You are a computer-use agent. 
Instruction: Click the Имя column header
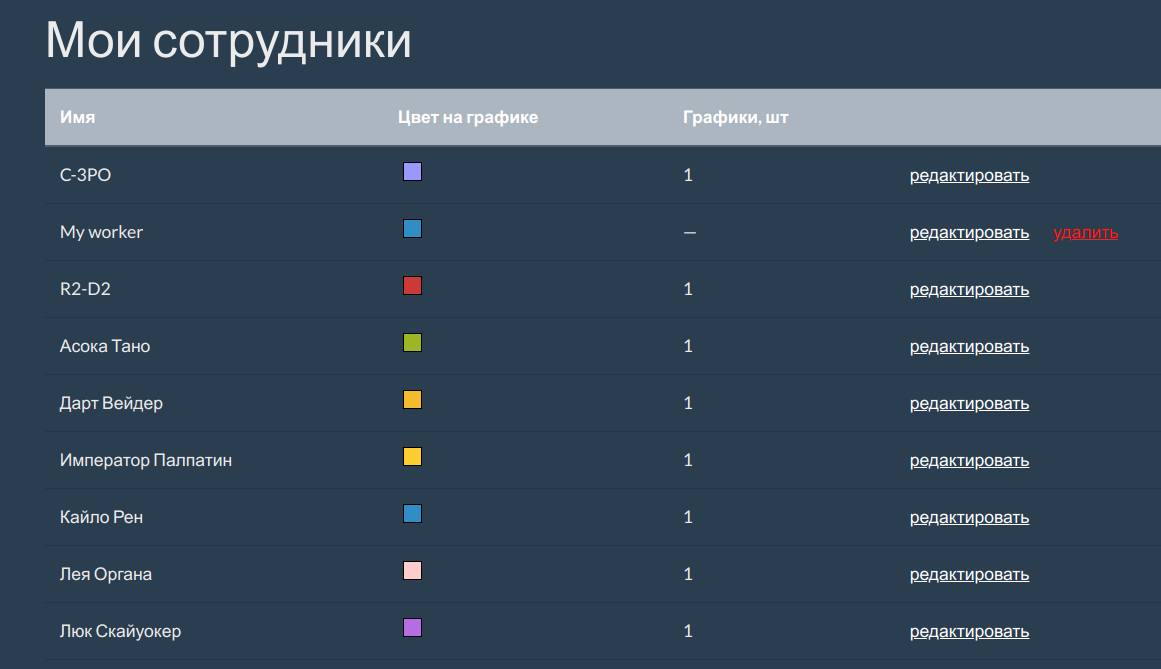coord(78,117)
